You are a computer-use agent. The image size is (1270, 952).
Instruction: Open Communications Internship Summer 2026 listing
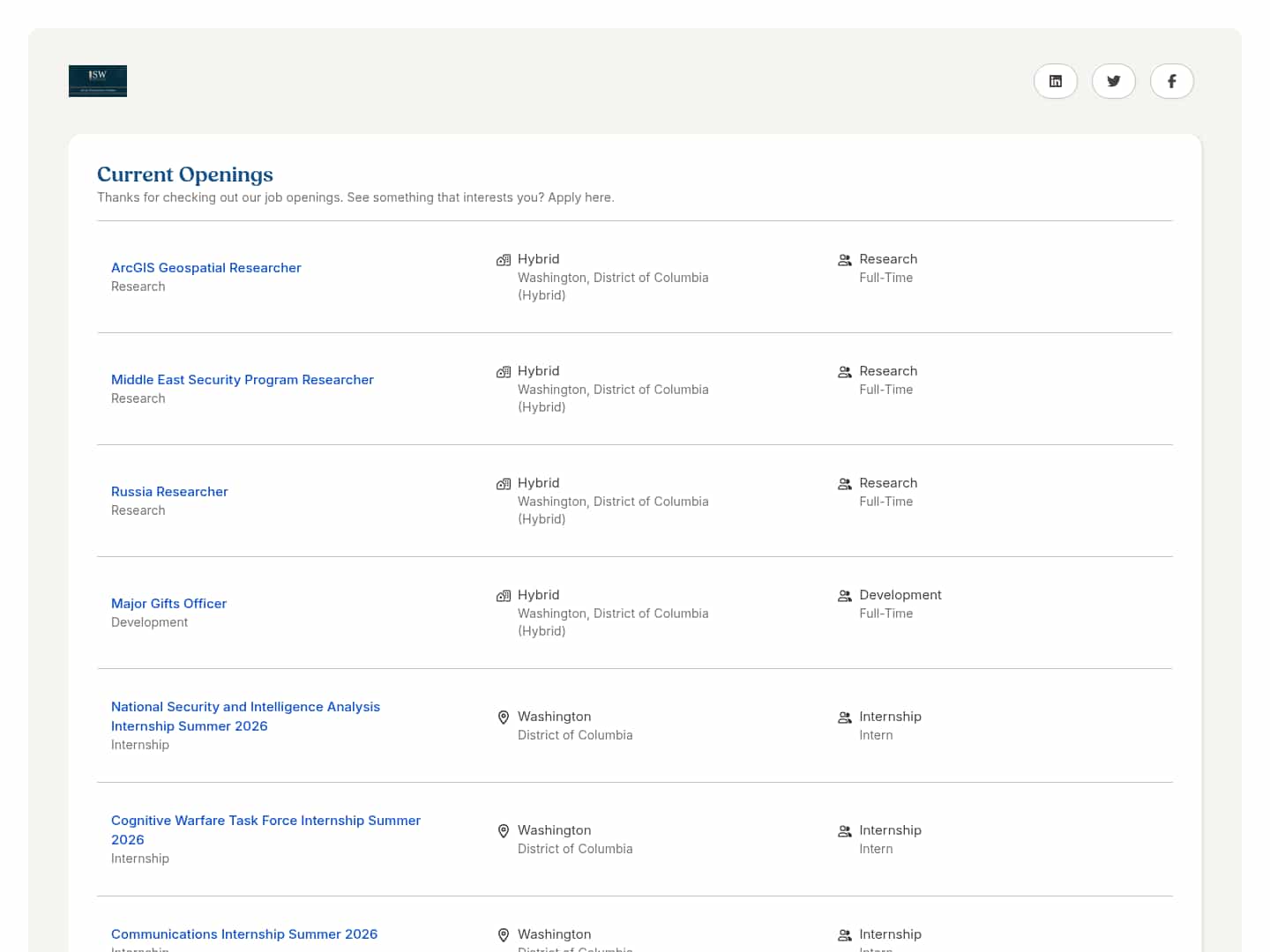tap(244, 934)
